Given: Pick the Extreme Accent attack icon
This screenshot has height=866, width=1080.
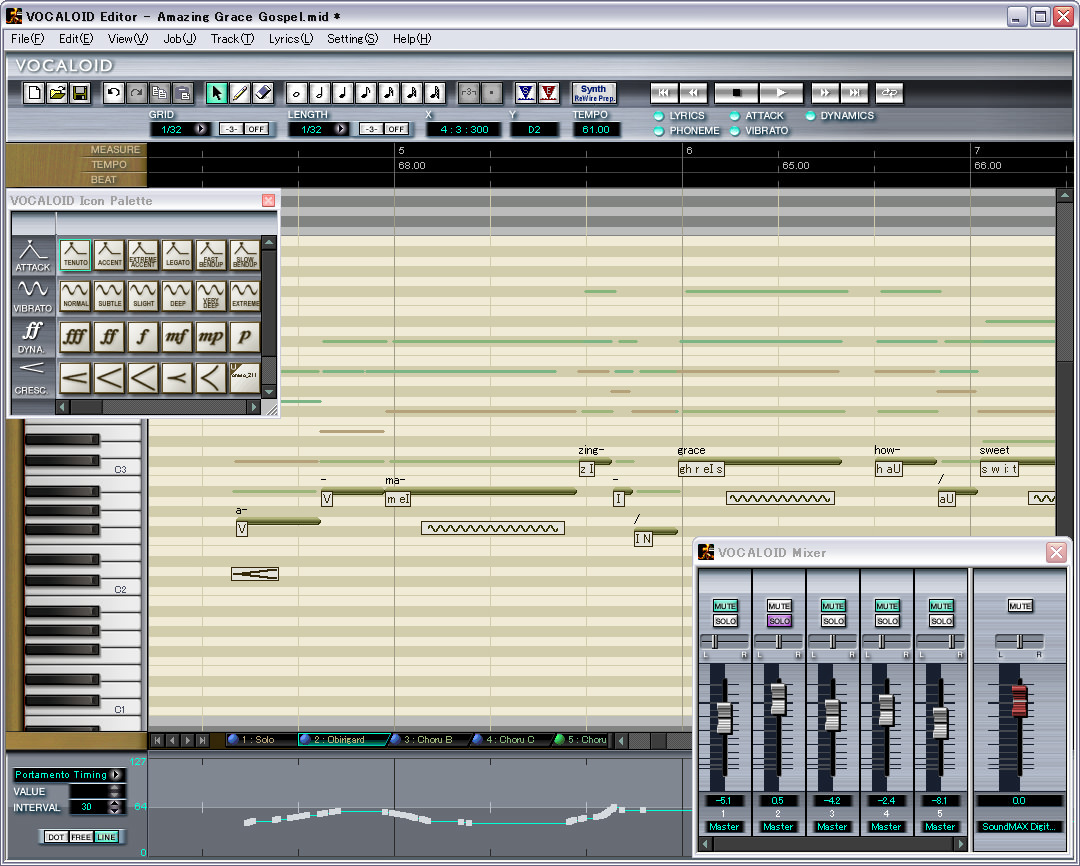Looking at the screenshot, I should pyautogui.click(x=143, y=254).
